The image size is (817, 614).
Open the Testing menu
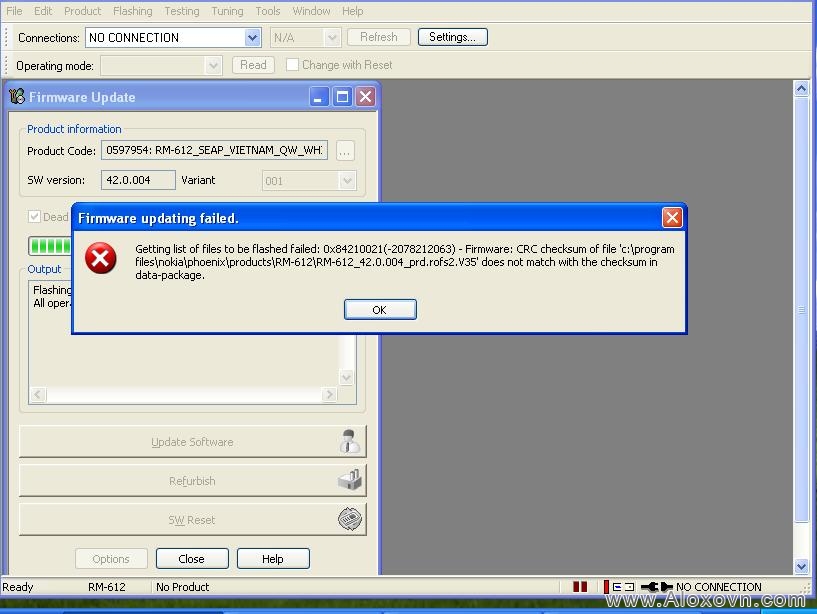click(x=182, y=11)
